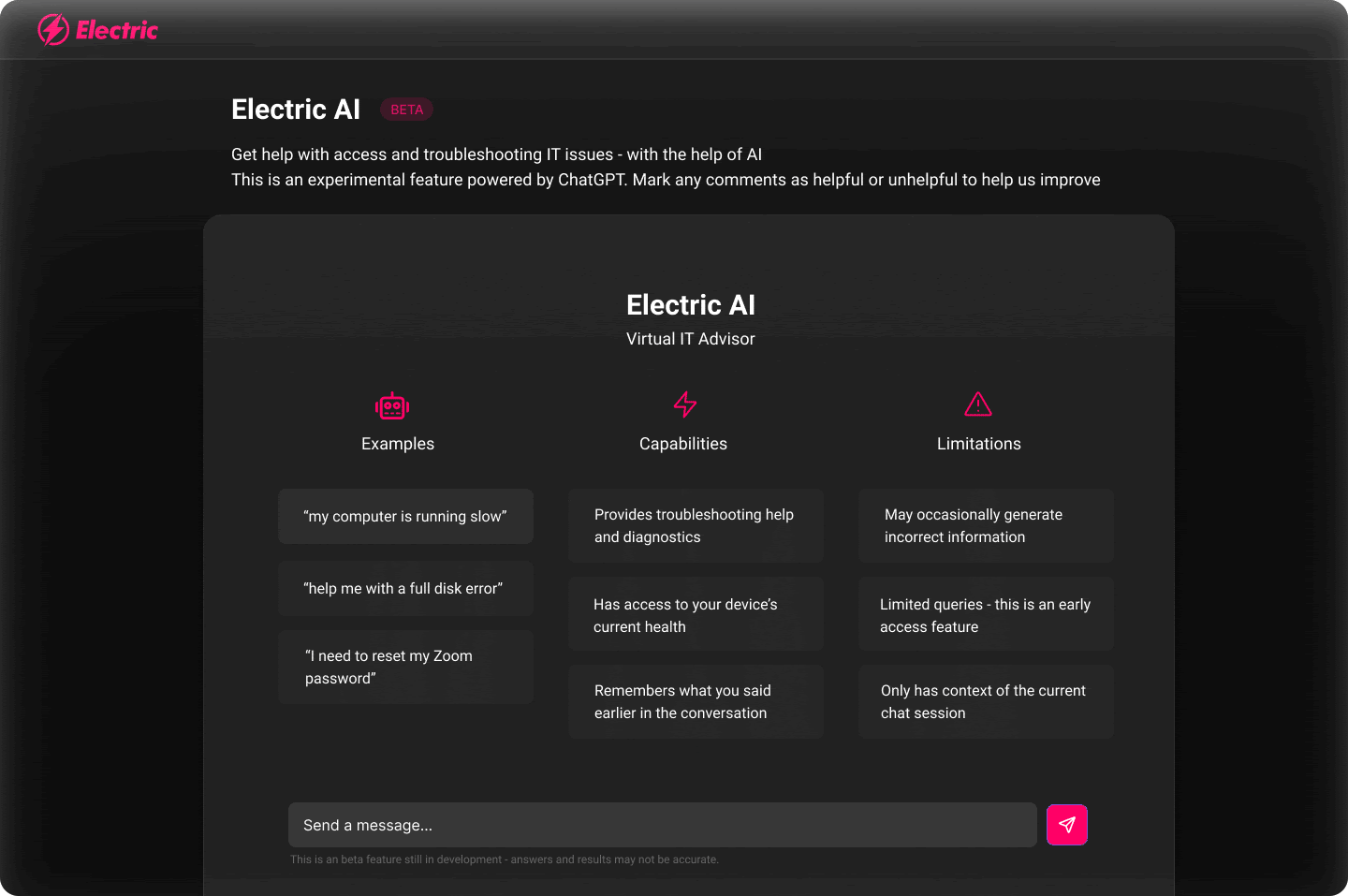This screenshot has height=896, width=1348.
Task: Click the Electric wordmark in header
Action: coord(117,30)
